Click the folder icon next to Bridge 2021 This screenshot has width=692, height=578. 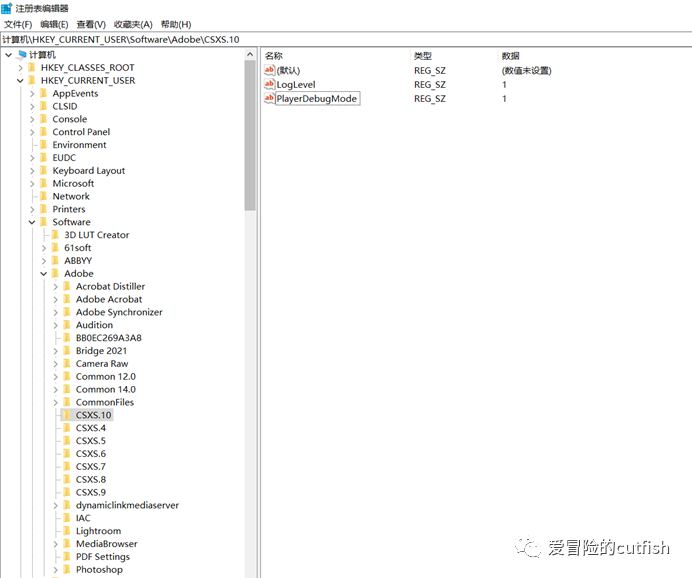coord(67,351)
